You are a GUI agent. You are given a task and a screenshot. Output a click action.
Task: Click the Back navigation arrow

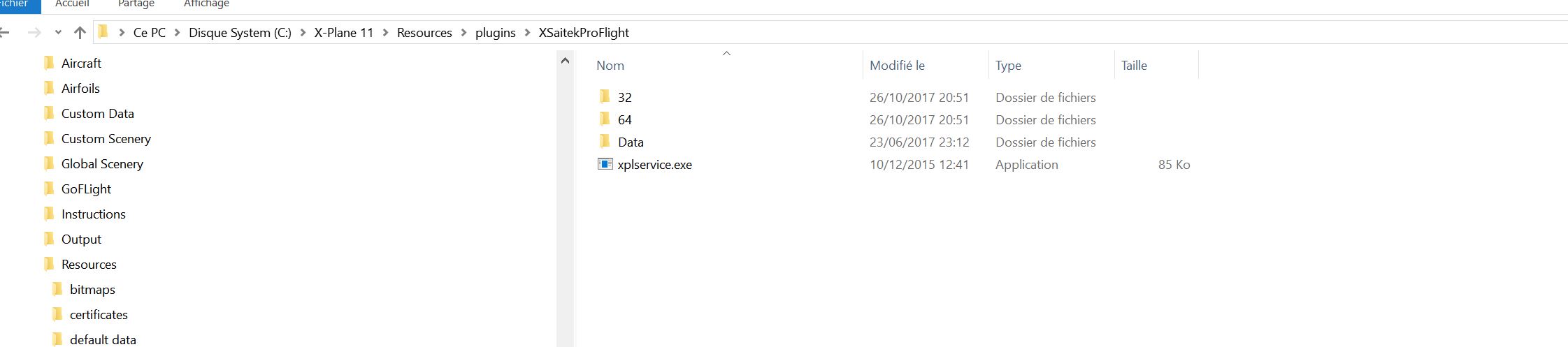pyautogui.click(x=4, y=33)
